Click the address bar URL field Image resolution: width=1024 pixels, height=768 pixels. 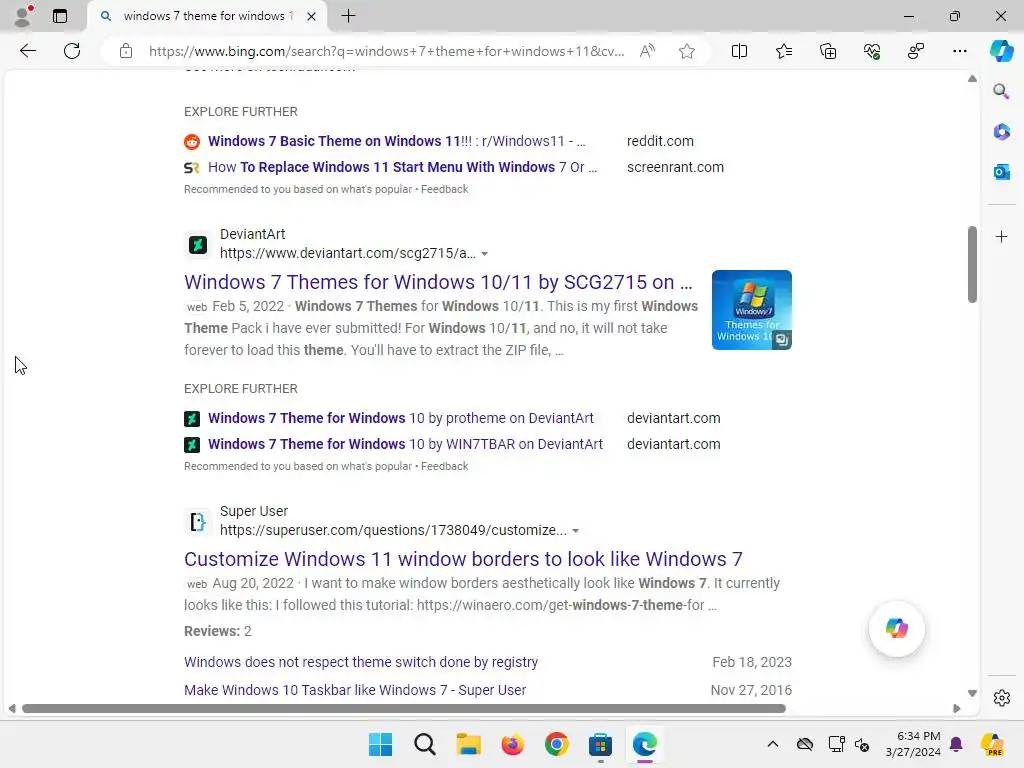[386, 51]
